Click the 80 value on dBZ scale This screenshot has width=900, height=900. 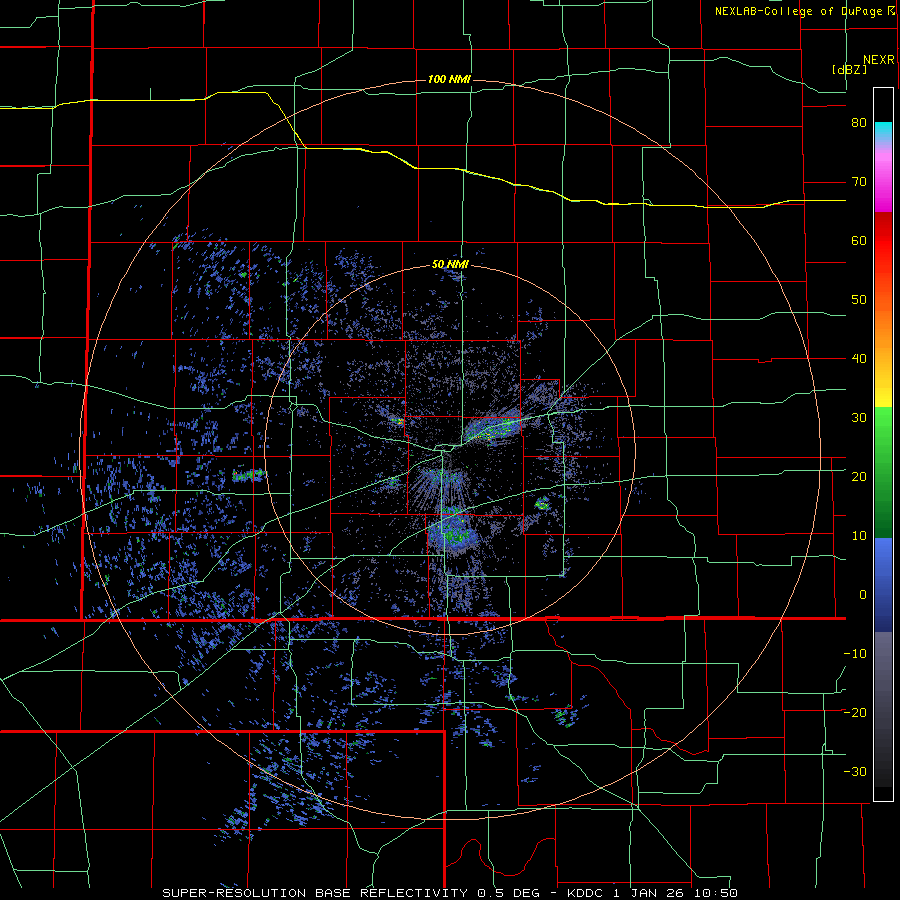pos(859,123)
